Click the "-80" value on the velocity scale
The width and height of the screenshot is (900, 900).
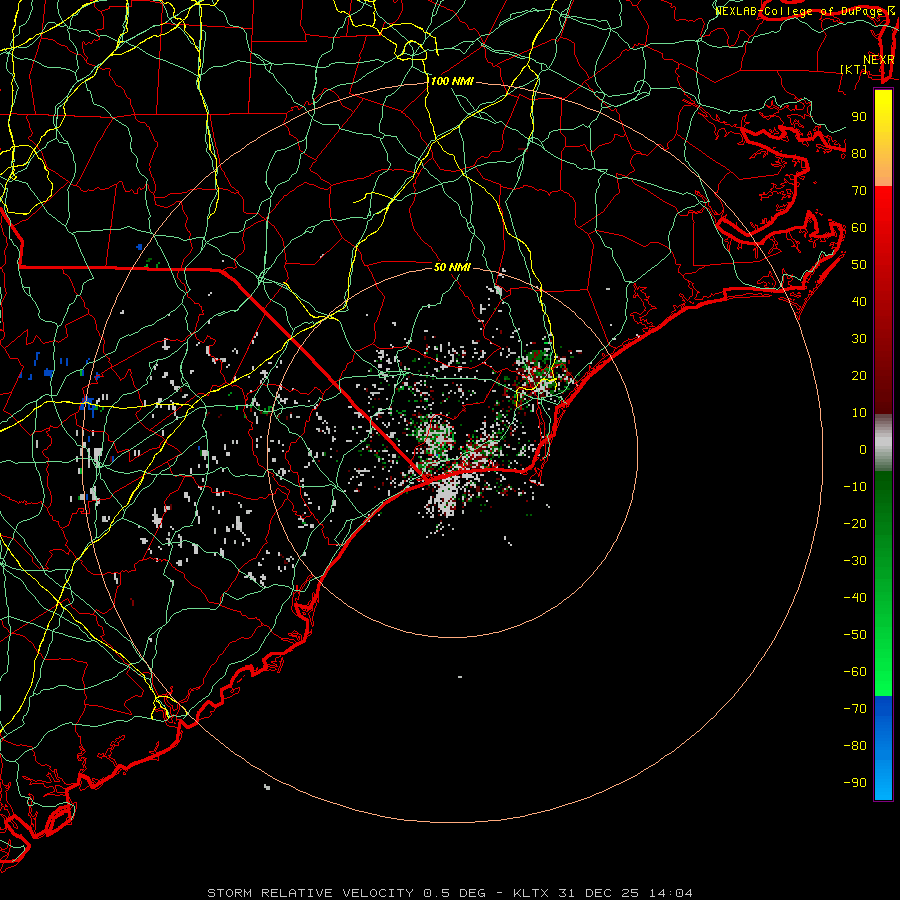855,746
